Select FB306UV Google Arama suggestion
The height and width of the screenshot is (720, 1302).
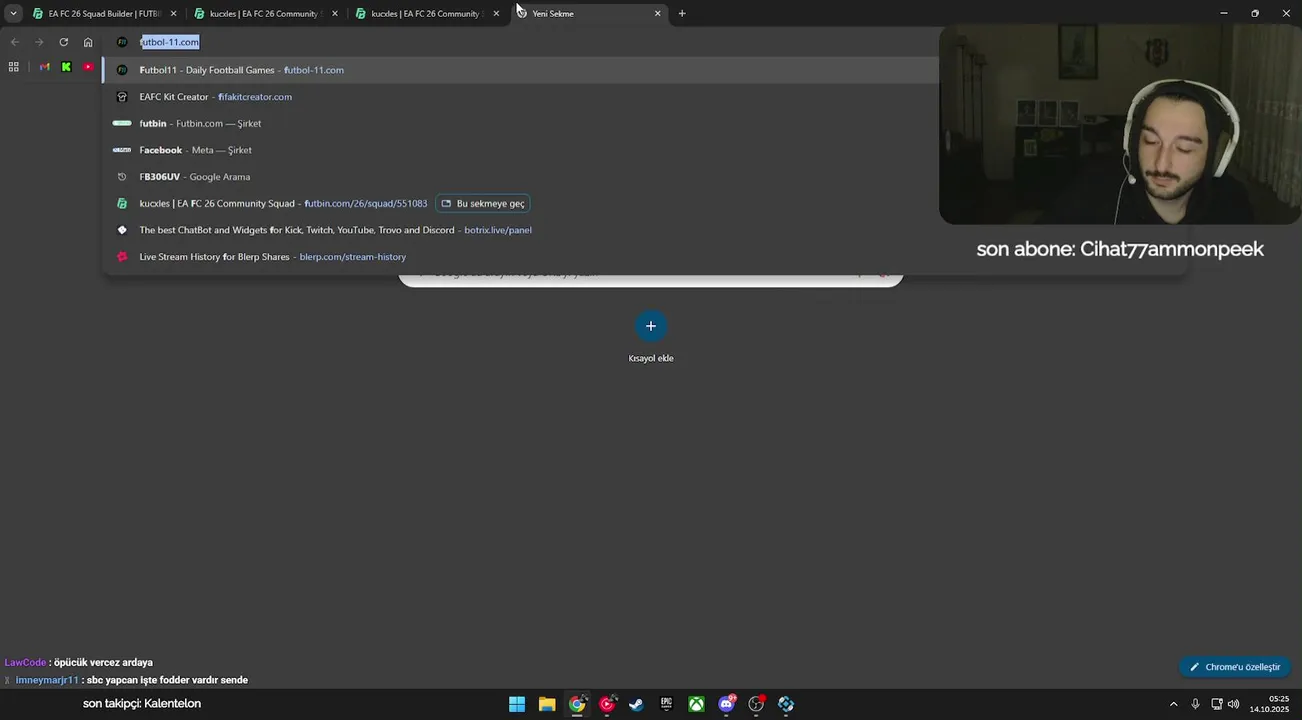[x=520, y=177]
